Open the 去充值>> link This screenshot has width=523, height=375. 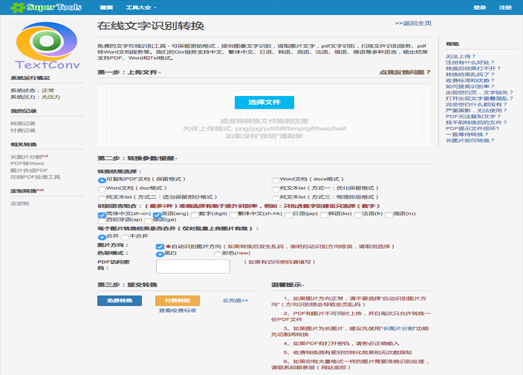click(x=235, y=301)
